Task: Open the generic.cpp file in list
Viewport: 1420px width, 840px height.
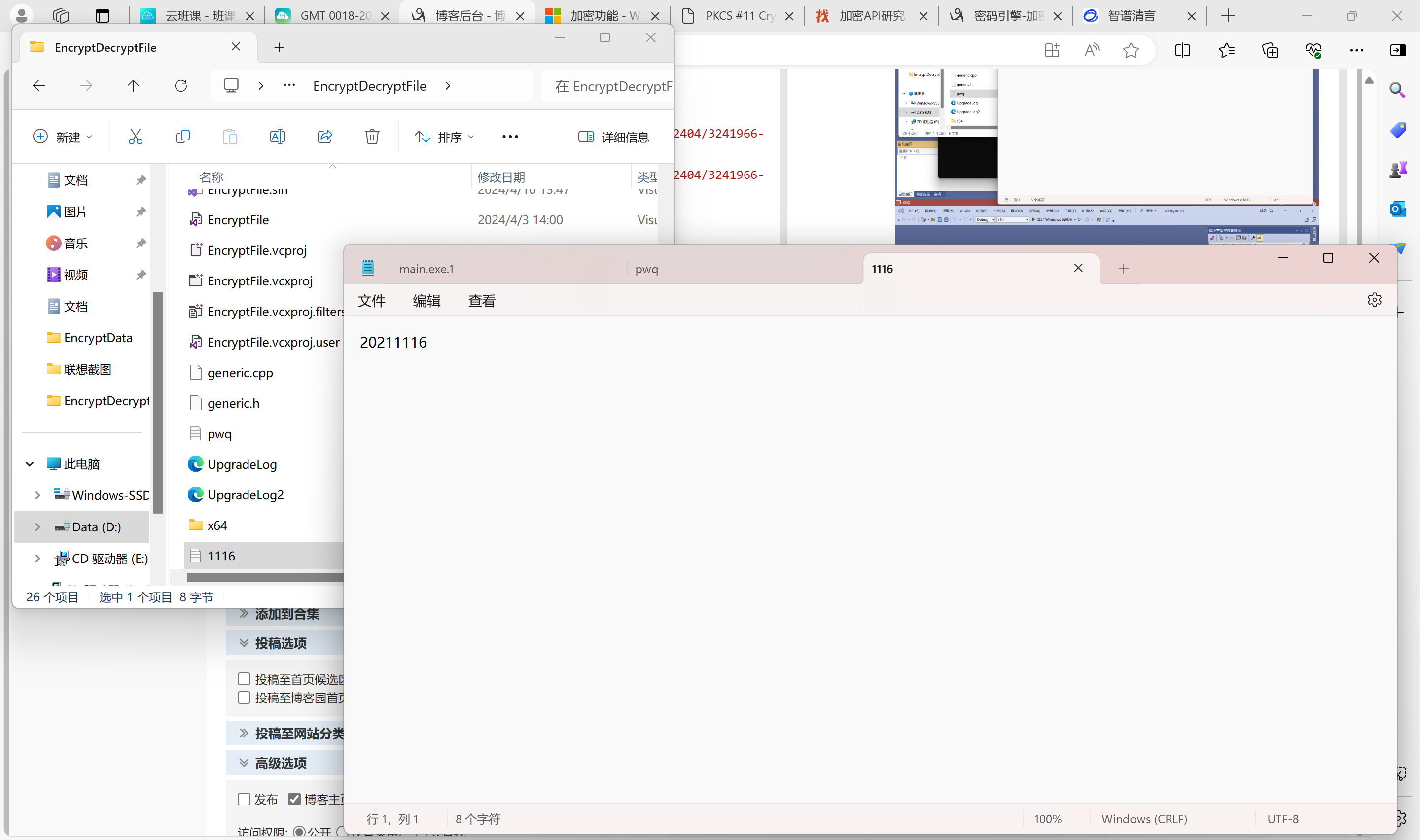Action: click(x=240, y=373)
